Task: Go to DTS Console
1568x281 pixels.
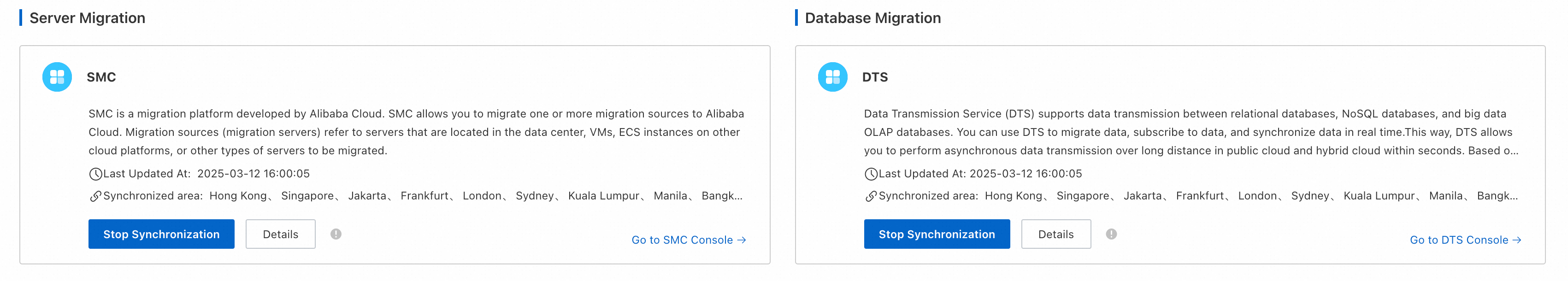Action: point(1464,240)
